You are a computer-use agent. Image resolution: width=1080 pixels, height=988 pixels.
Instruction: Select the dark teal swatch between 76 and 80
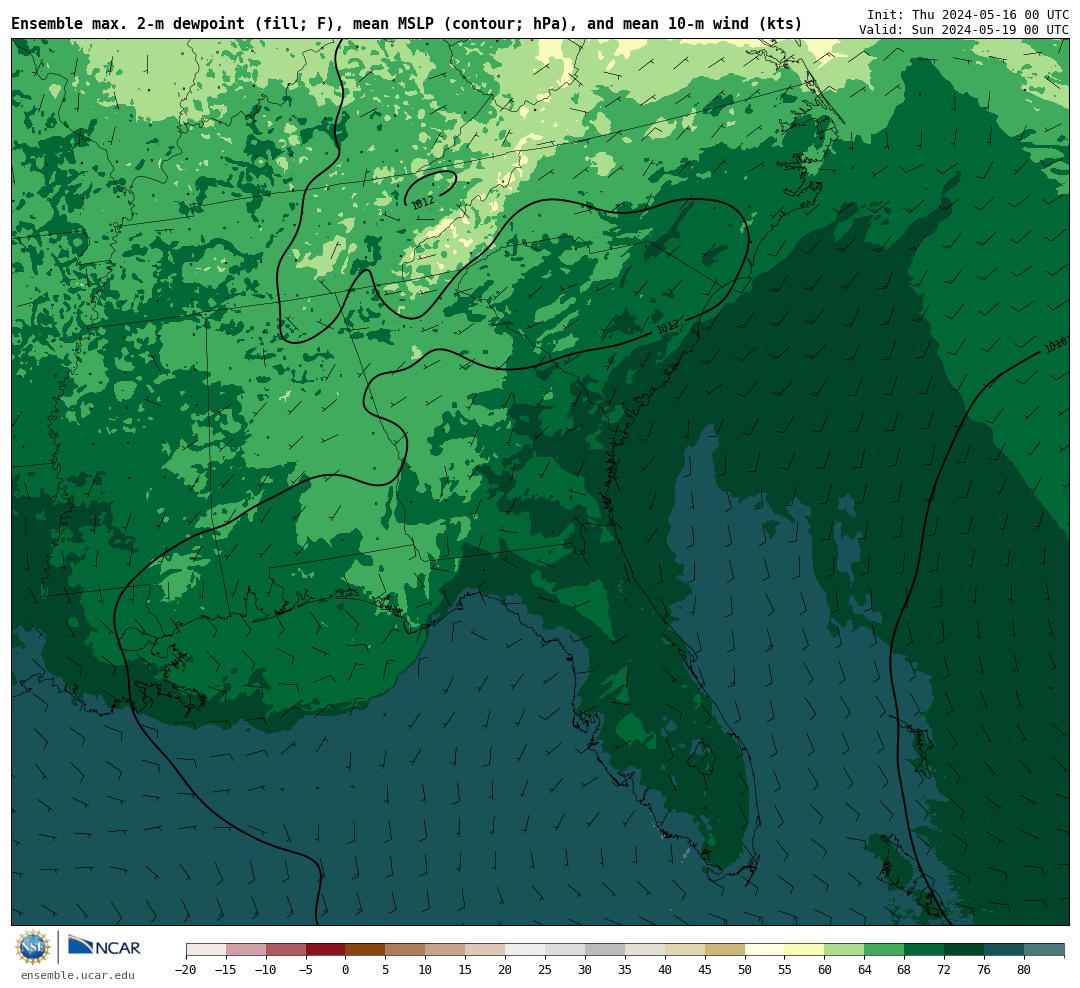coord(1004,949)
